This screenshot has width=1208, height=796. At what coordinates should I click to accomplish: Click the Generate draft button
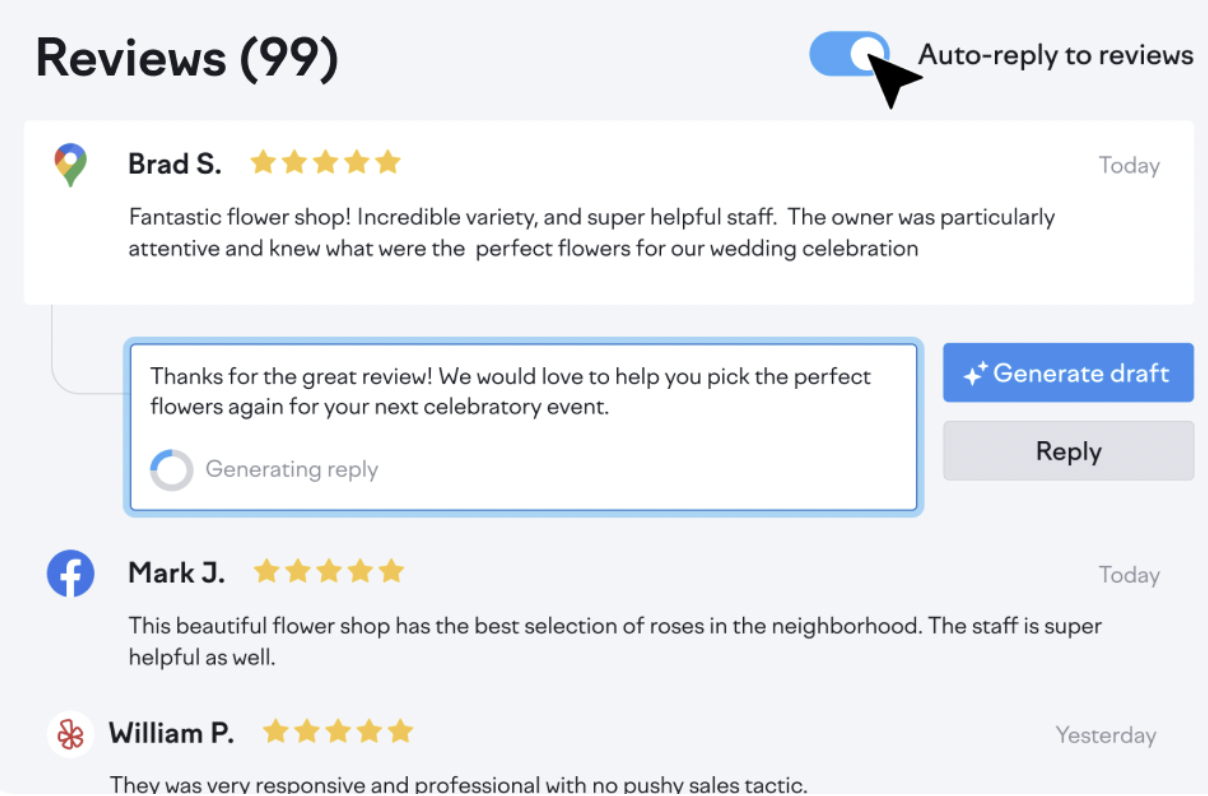point(1068,372)
